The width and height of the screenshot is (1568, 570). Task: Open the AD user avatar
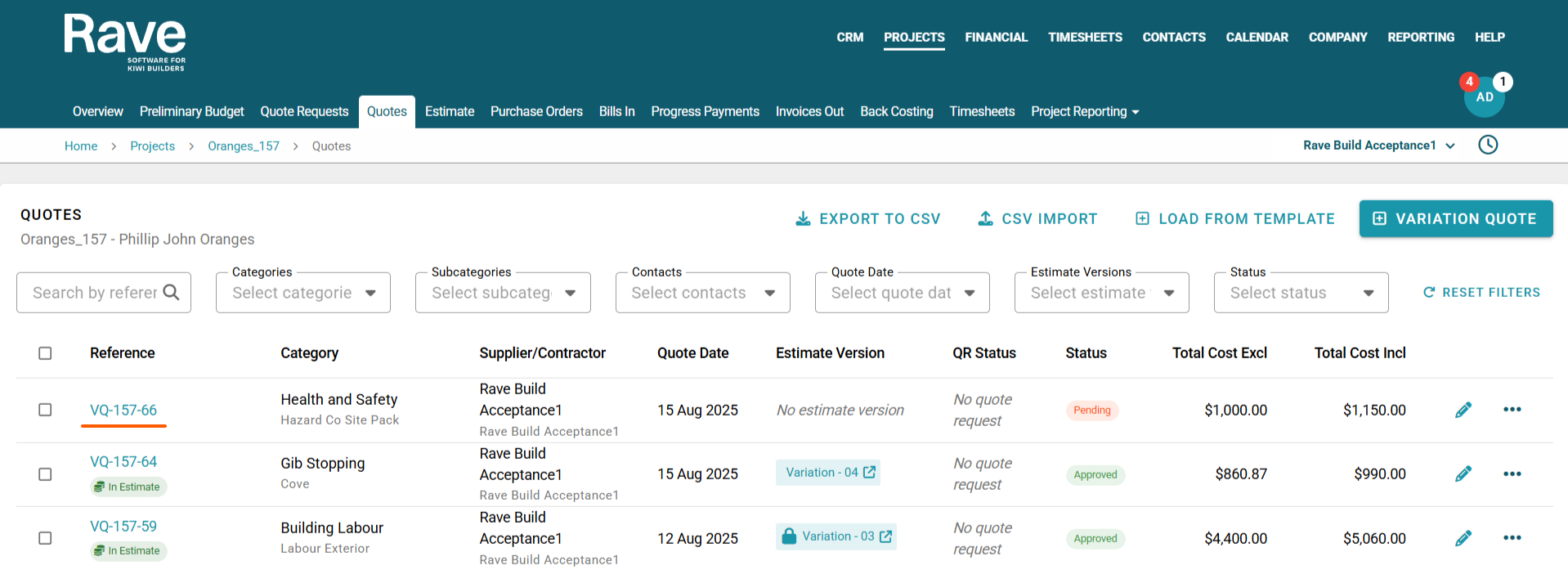[x=1484, y=97]
